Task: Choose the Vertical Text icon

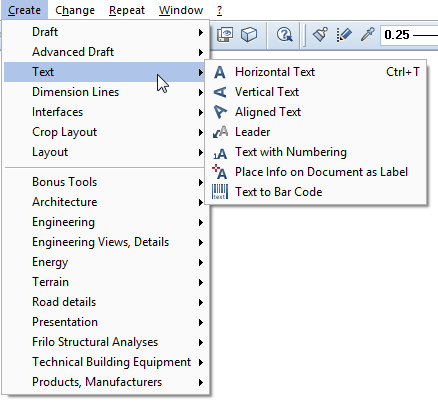Action: 220,92
